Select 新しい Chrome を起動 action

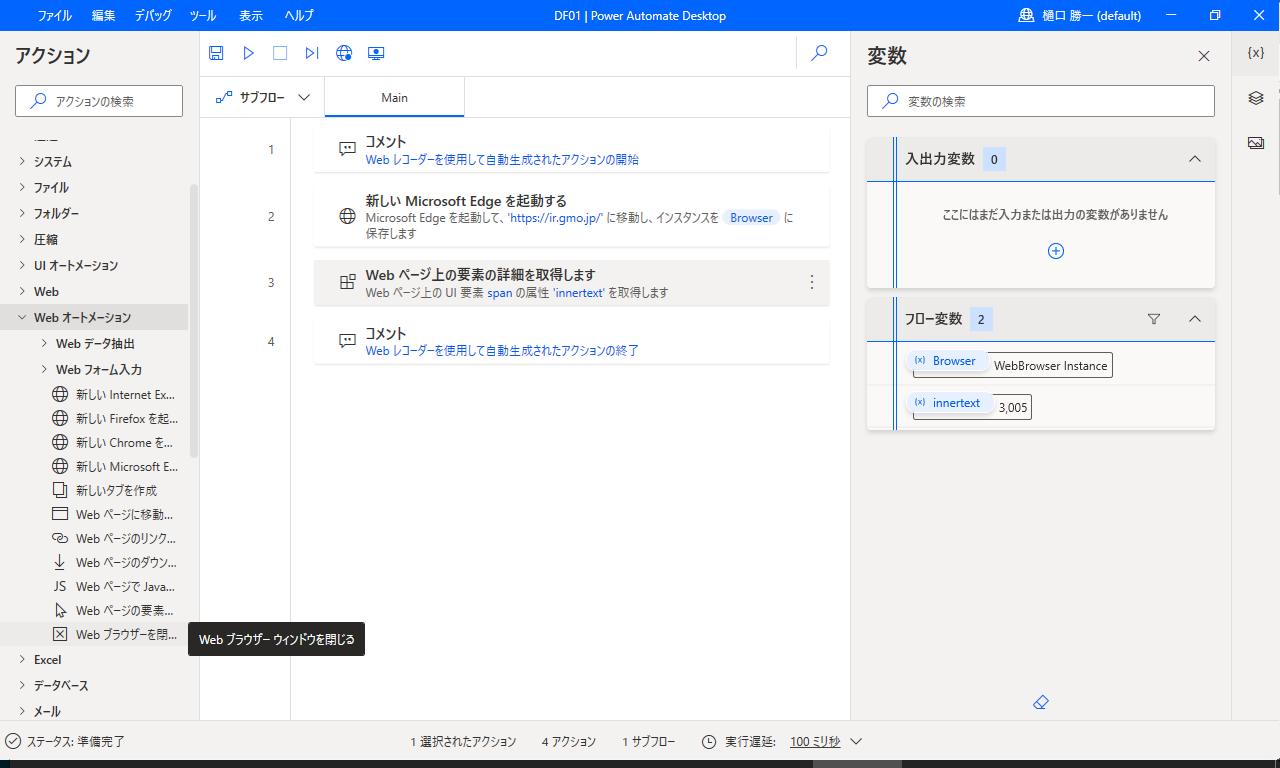(114, 442)
